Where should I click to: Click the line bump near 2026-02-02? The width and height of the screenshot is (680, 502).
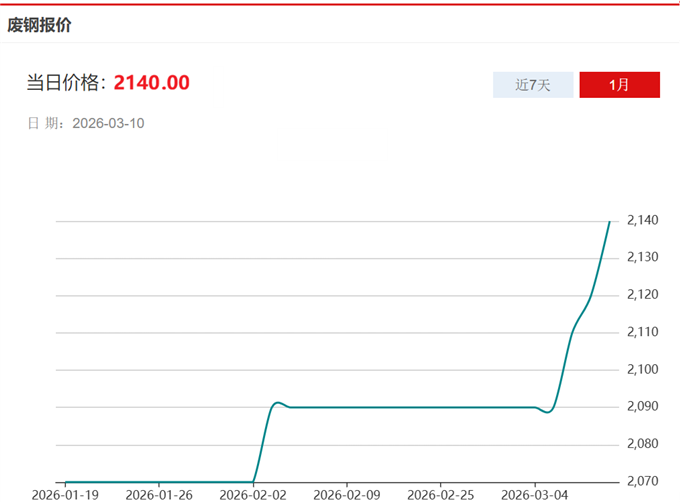tap(280, 403)
